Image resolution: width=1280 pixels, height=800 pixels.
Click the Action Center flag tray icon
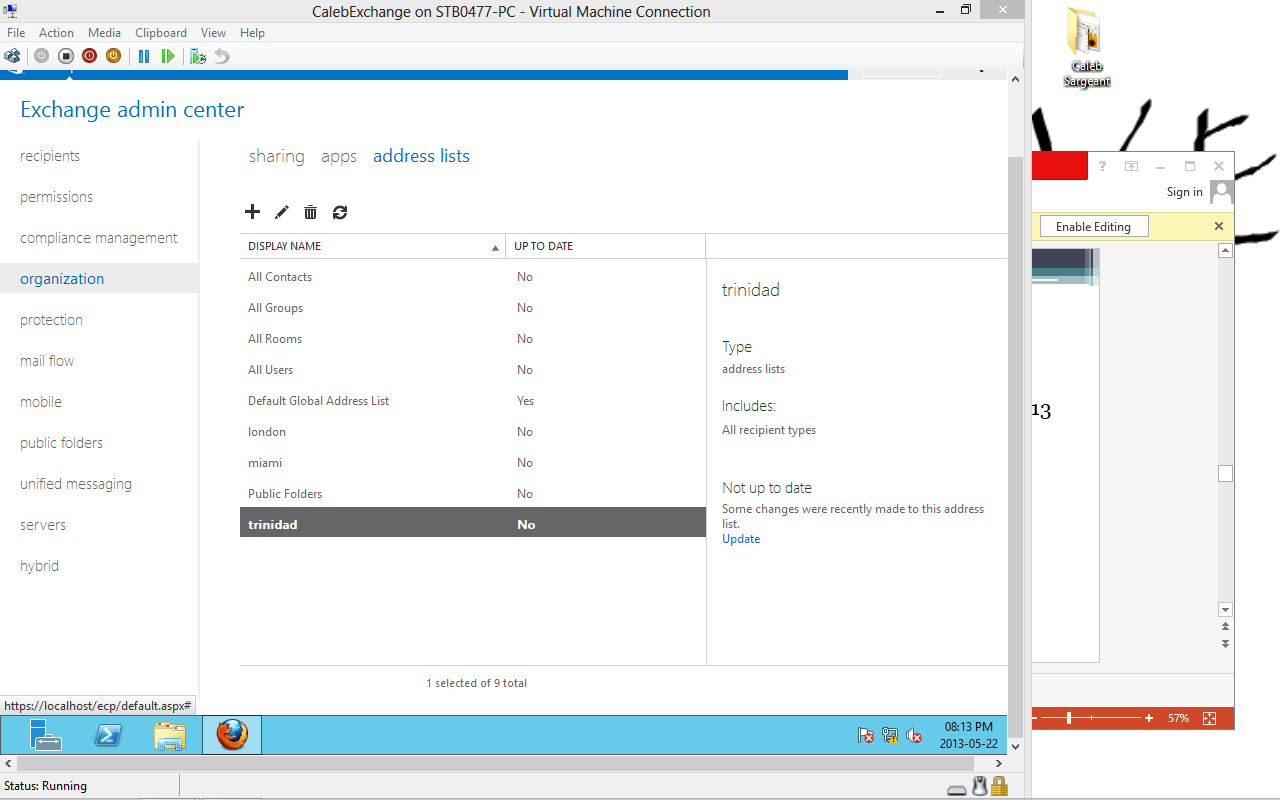(x=866, y=735)
